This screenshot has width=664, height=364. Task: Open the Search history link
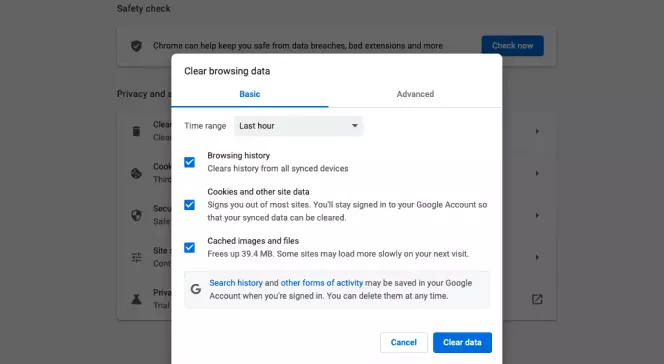236,283
